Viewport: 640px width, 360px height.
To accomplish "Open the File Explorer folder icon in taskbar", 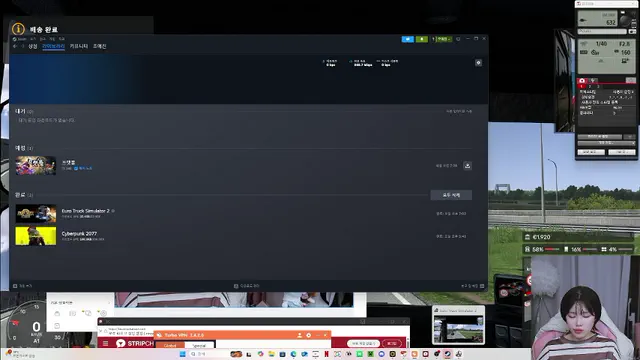I will click(x=271, y=354).
